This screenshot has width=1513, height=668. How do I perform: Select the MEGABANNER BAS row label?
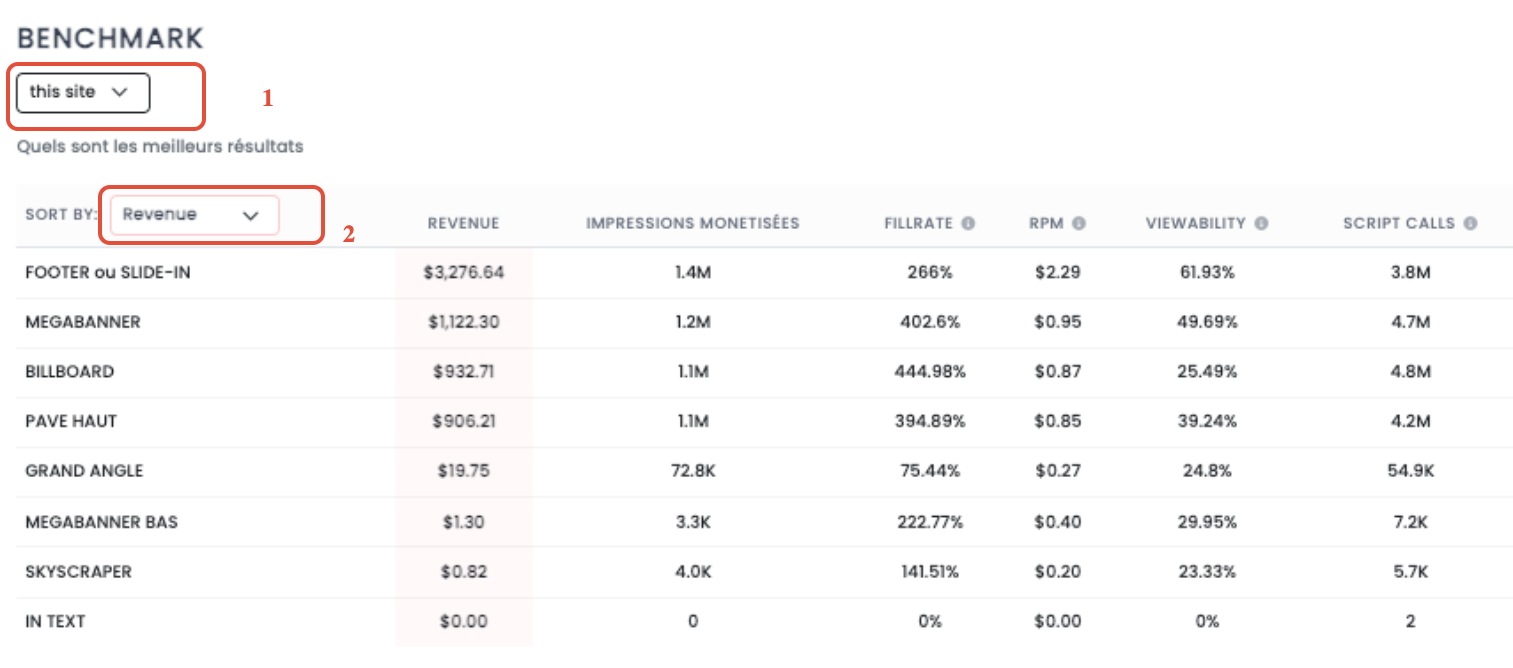(102, 522)
